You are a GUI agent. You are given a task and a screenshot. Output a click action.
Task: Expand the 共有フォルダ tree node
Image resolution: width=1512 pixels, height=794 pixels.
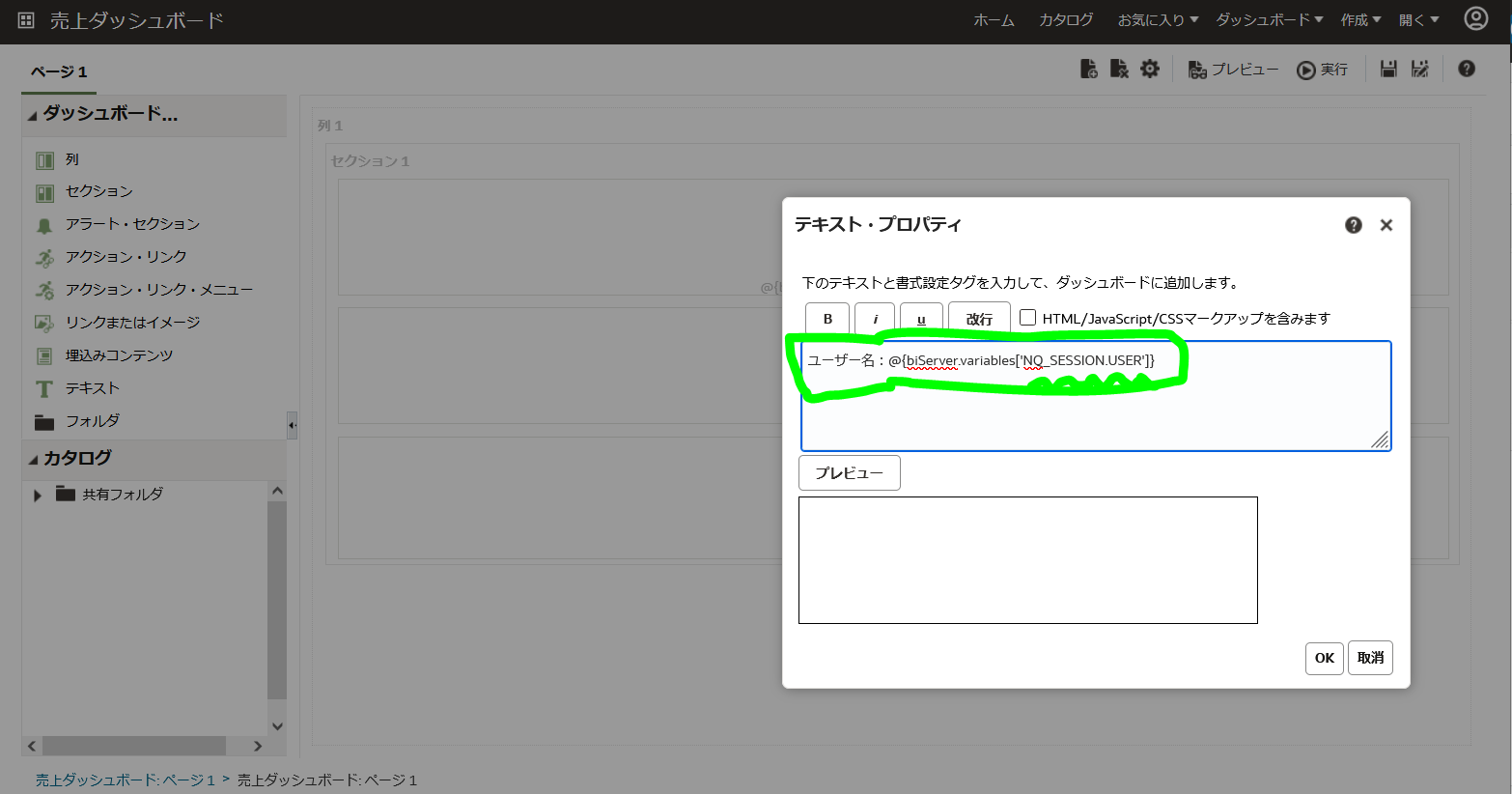(38, 496)
